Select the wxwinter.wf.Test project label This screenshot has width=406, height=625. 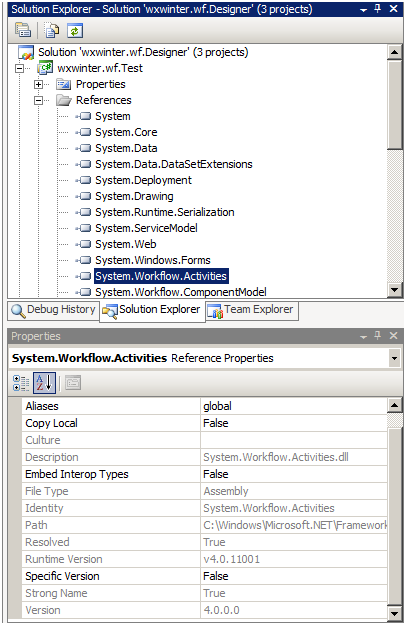pyautogui.click(x=100, y=68)
